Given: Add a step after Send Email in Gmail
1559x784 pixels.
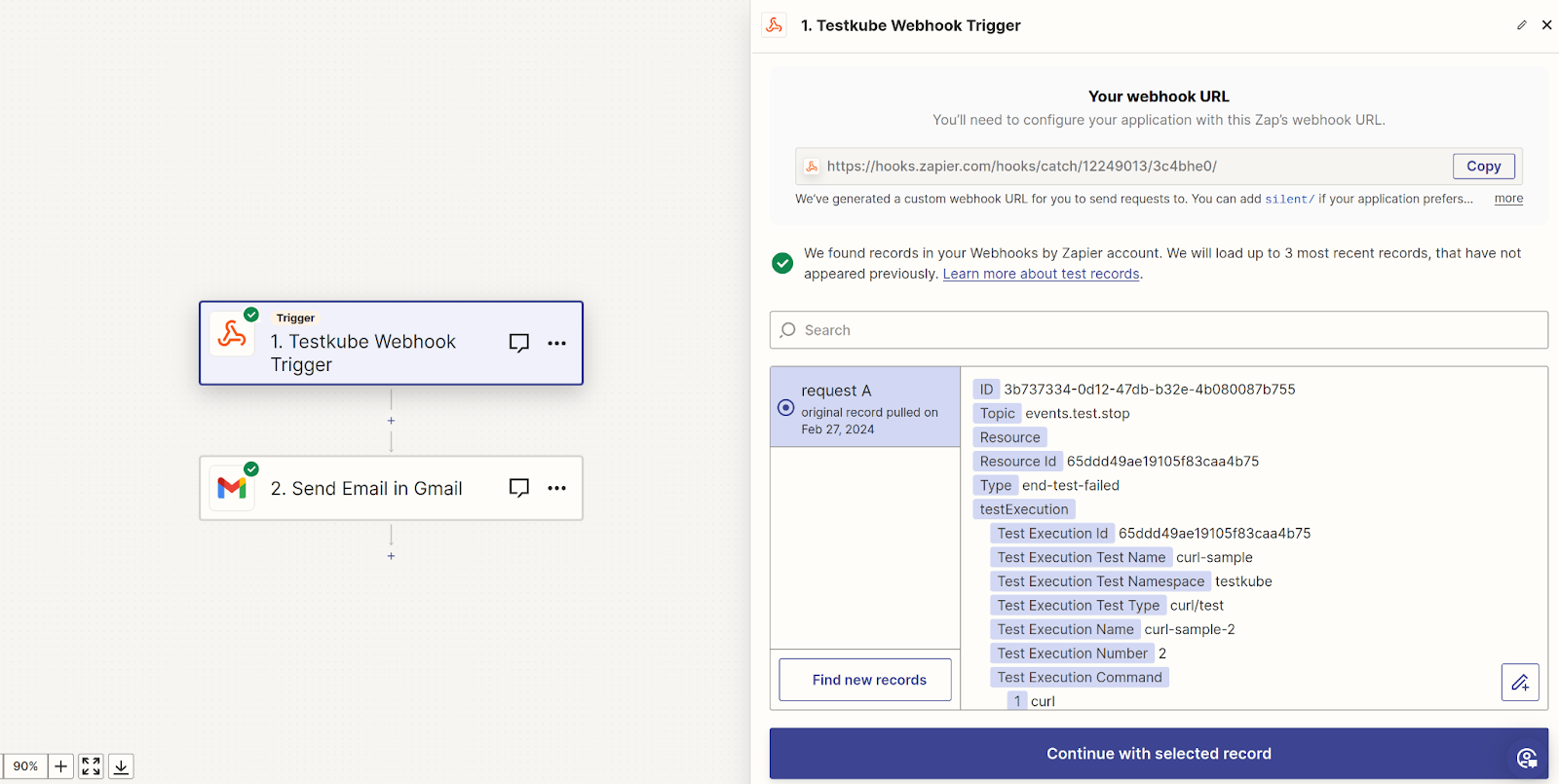Looking at the screenshot, I should (x=391, y=556).
